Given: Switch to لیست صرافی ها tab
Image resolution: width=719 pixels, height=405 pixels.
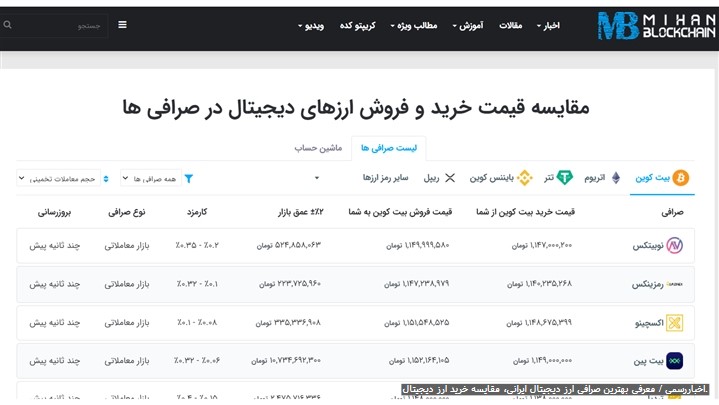Looking at the screenshot, I should pos(389,148).
